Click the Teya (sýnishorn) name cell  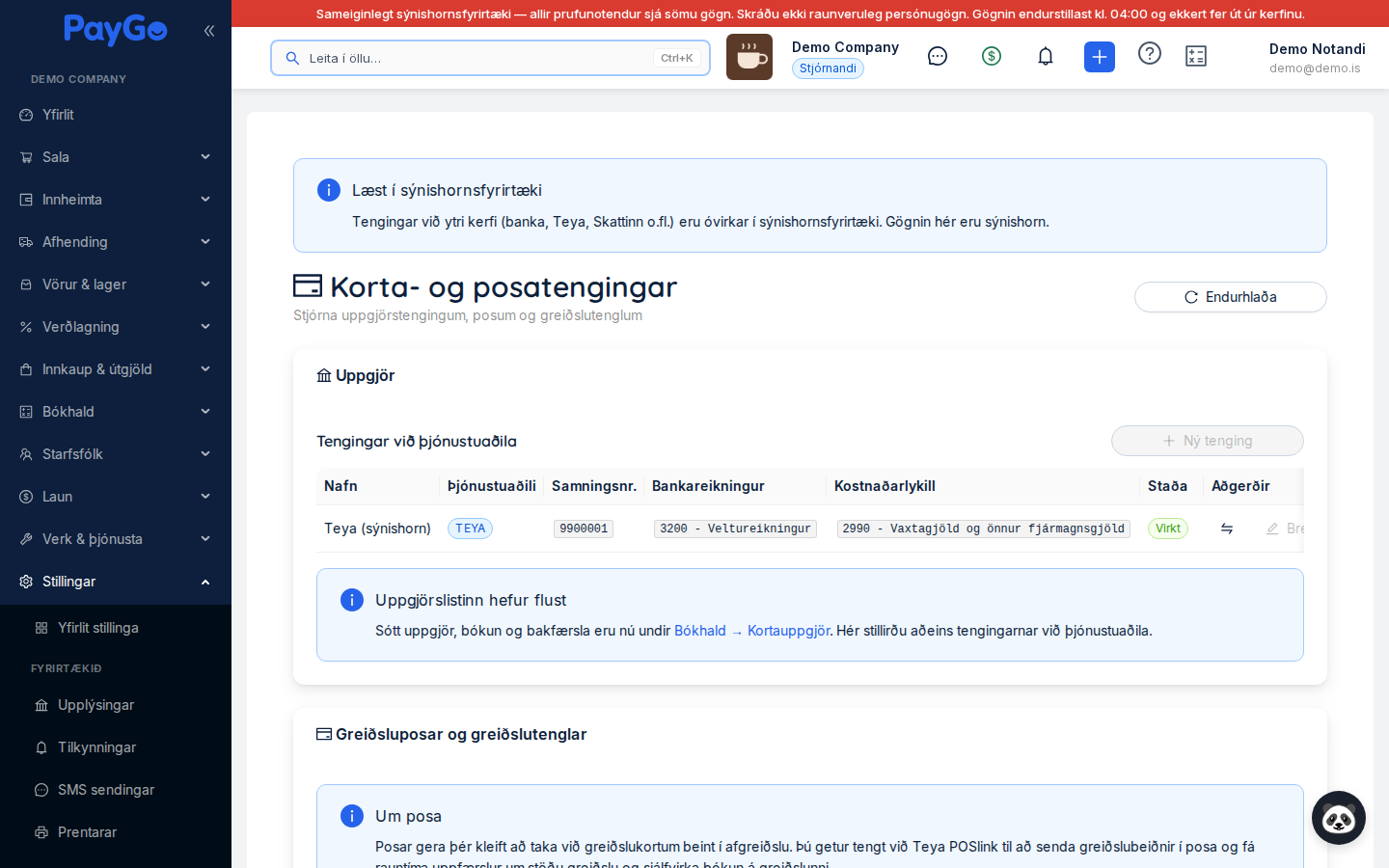[x=377, y=529]
